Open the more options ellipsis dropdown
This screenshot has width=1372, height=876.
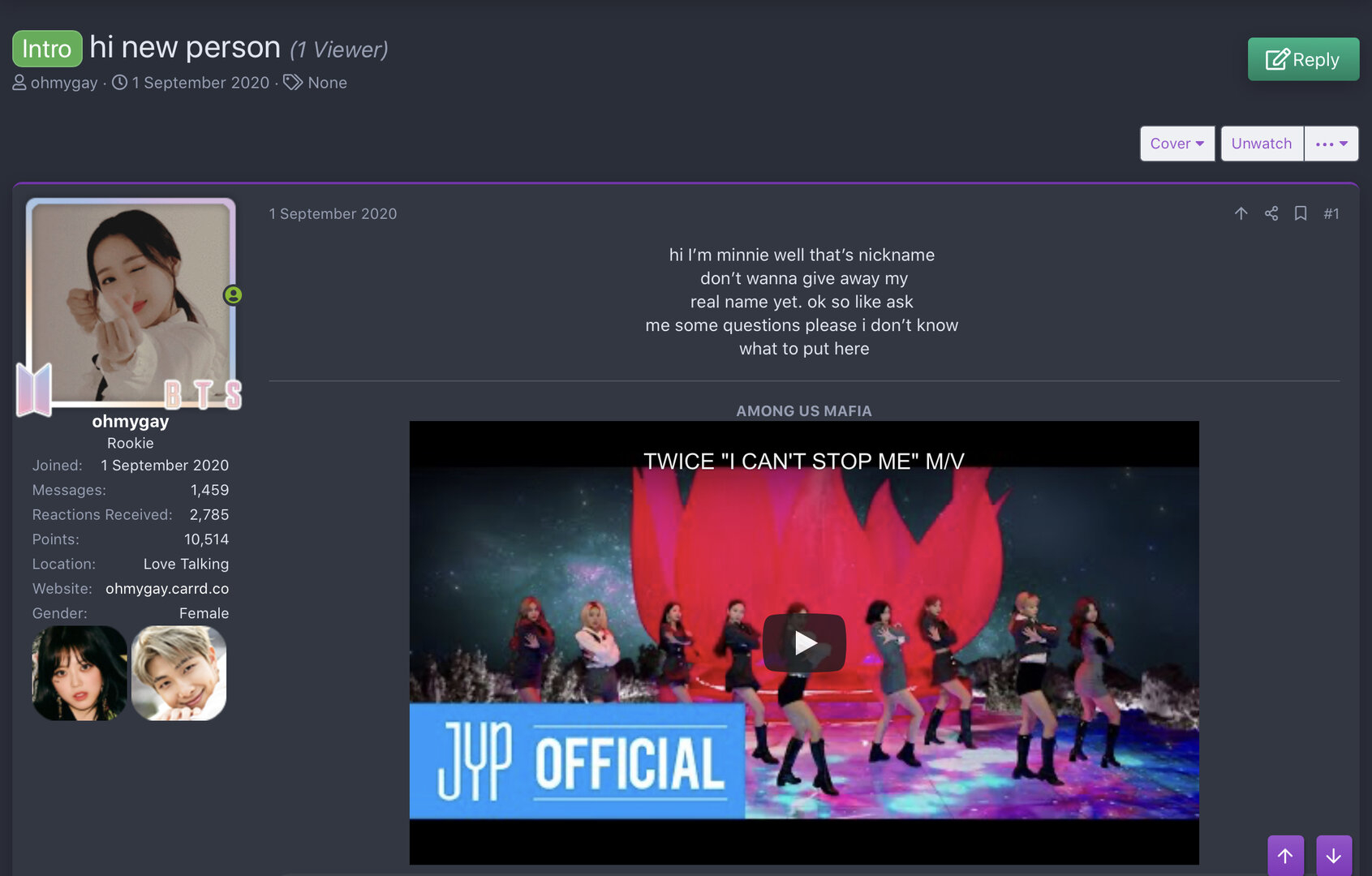1331,144
